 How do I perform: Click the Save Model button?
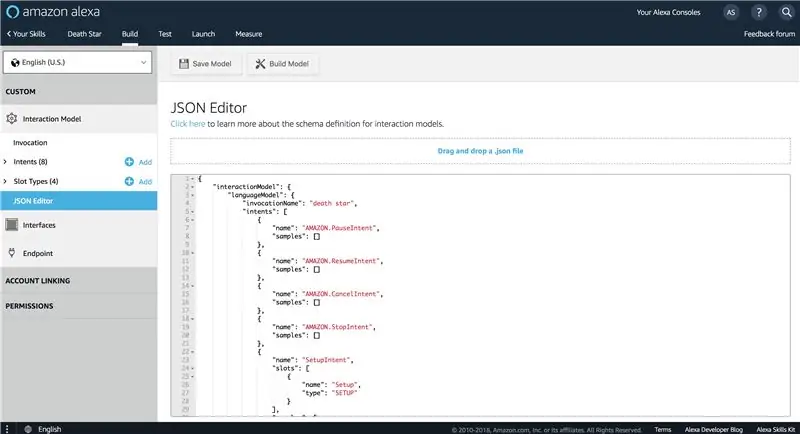(x=206, y=64)
